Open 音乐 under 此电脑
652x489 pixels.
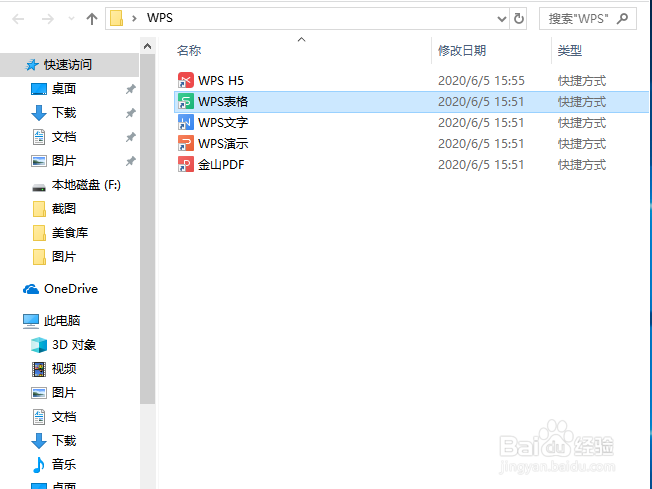click(x=64, y=464)
